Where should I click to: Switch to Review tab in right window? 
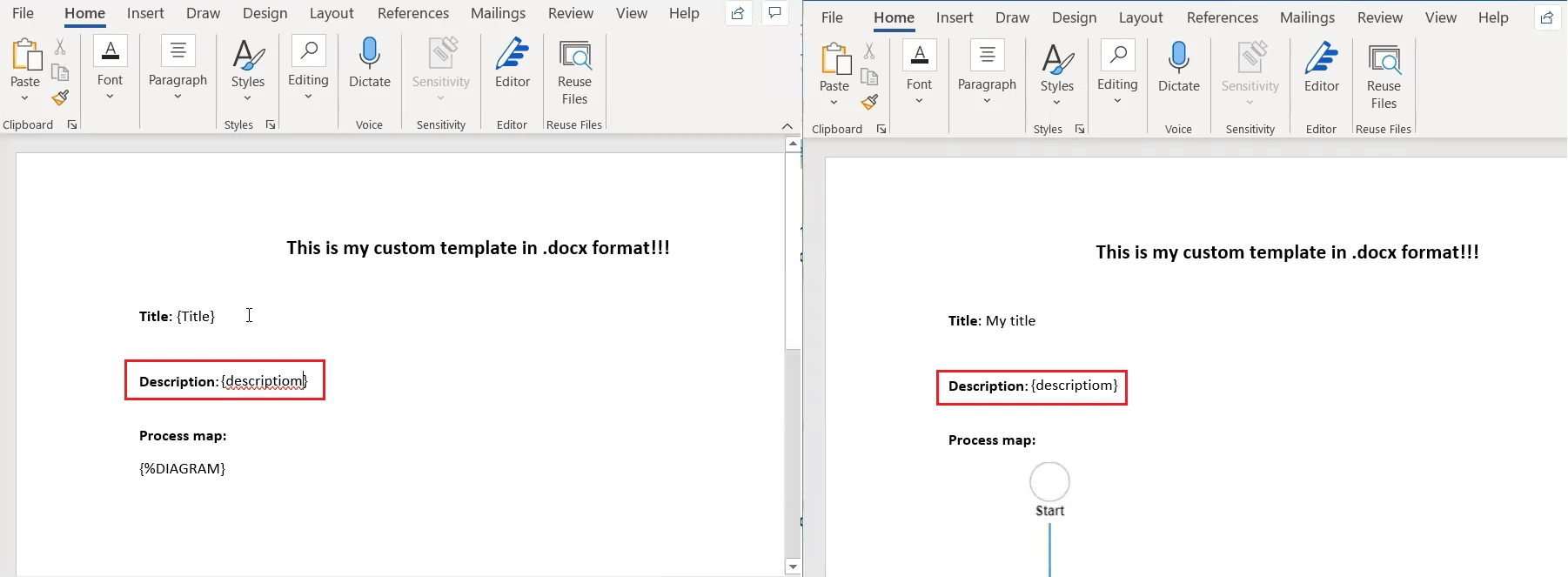pyautogui.click(x=1380, y=17)
